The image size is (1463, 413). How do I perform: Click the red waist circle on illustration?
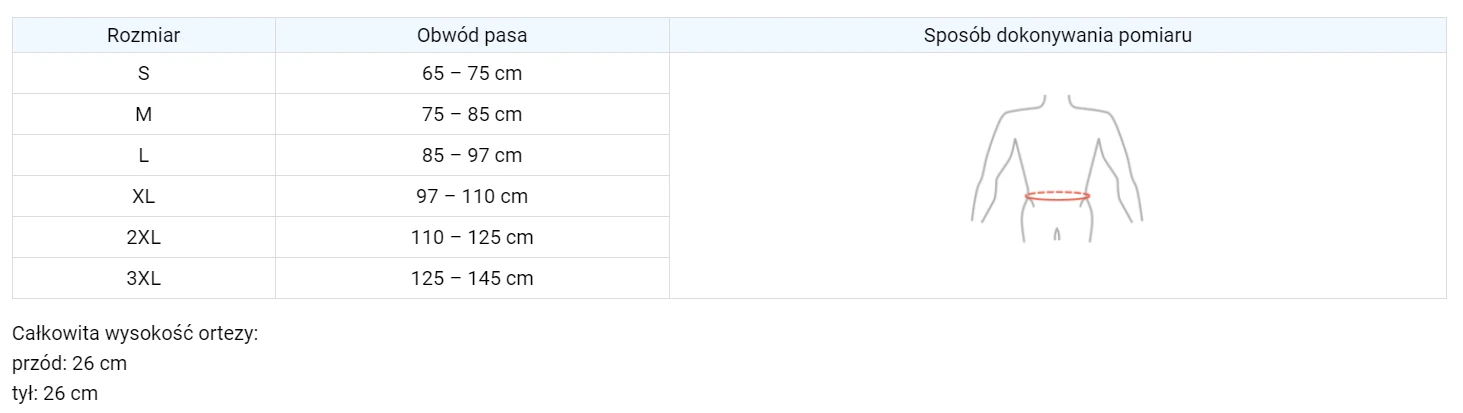[x=1057, y=196]
